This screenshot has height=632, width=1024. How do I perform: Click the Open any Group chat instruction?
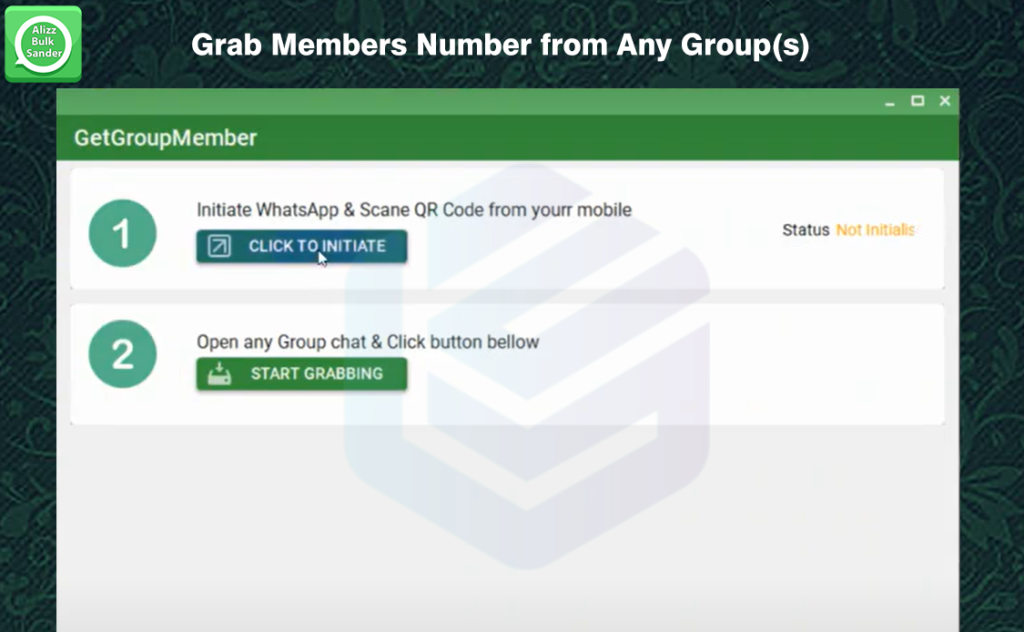[368, 342]
